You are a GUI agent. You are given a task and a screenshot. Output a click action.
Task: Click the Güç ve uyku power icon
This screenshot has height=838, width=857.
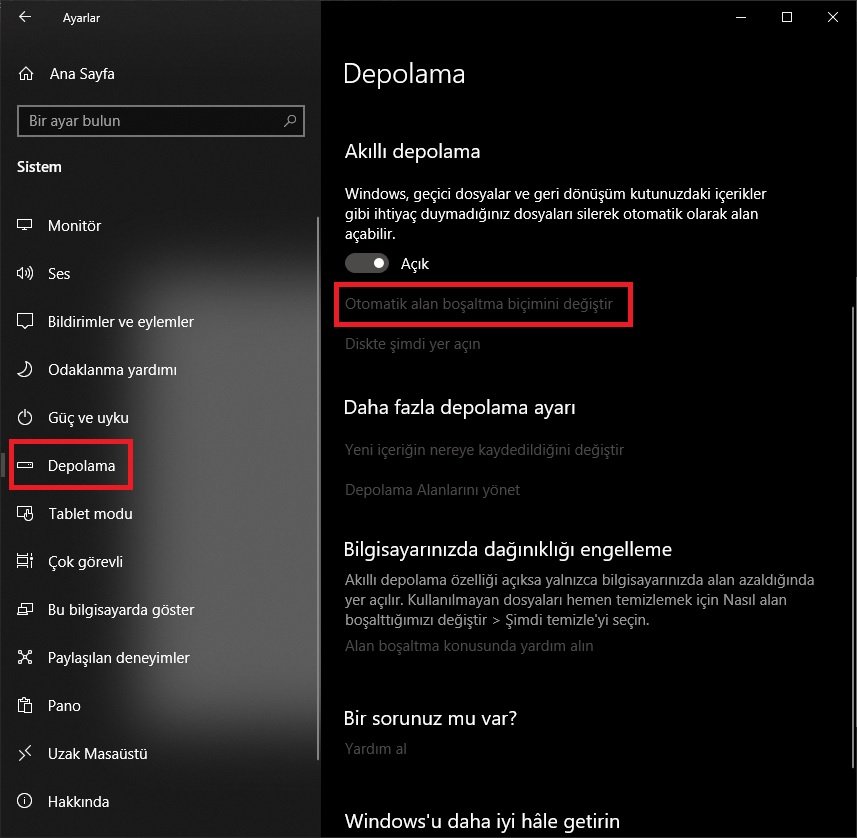(x=27, y=418)
